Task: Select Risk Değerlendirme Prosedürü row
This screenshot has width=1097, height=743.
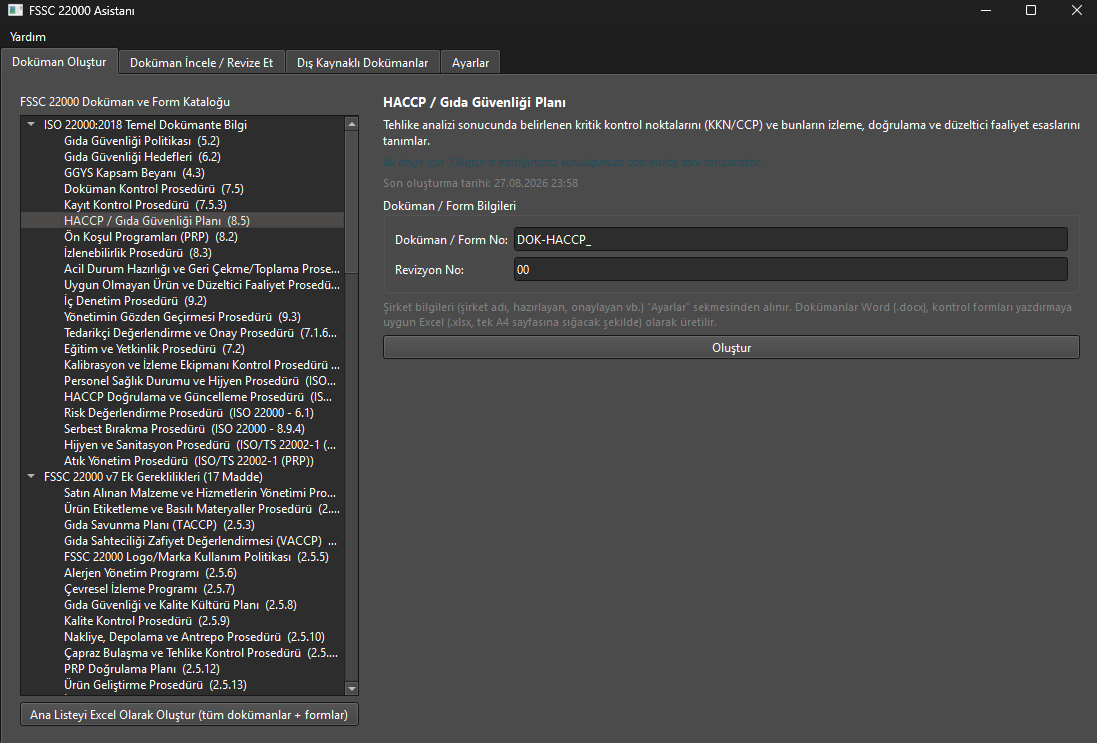Action: pyautogui.click(x=183, y=413)
